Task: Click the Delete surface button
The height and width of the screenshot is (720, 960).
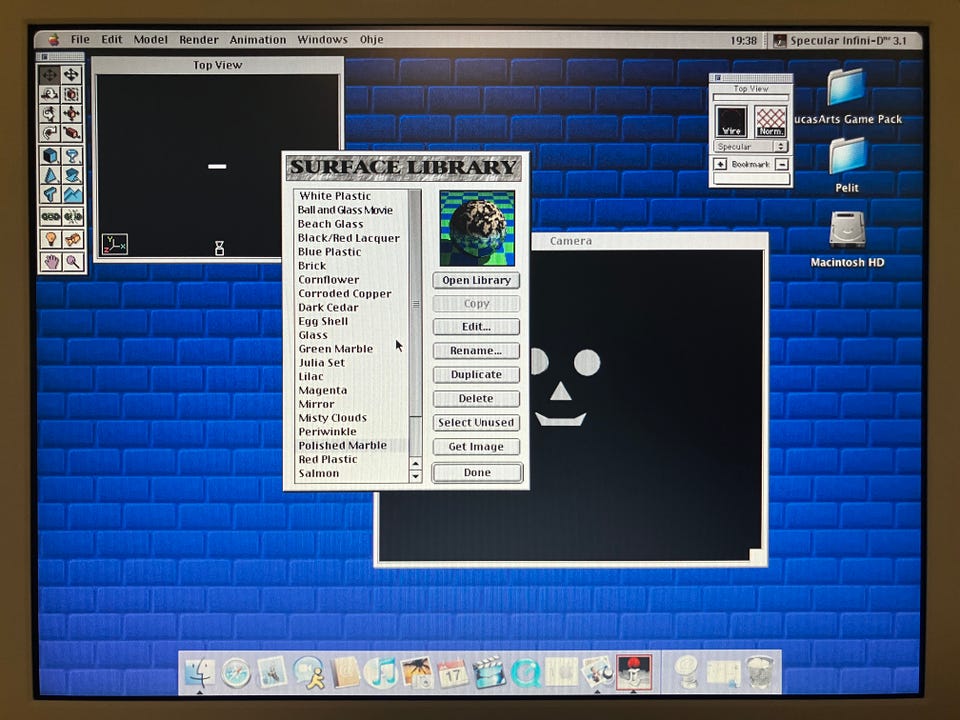Action: pyautogui.click(x=476, y=399)
